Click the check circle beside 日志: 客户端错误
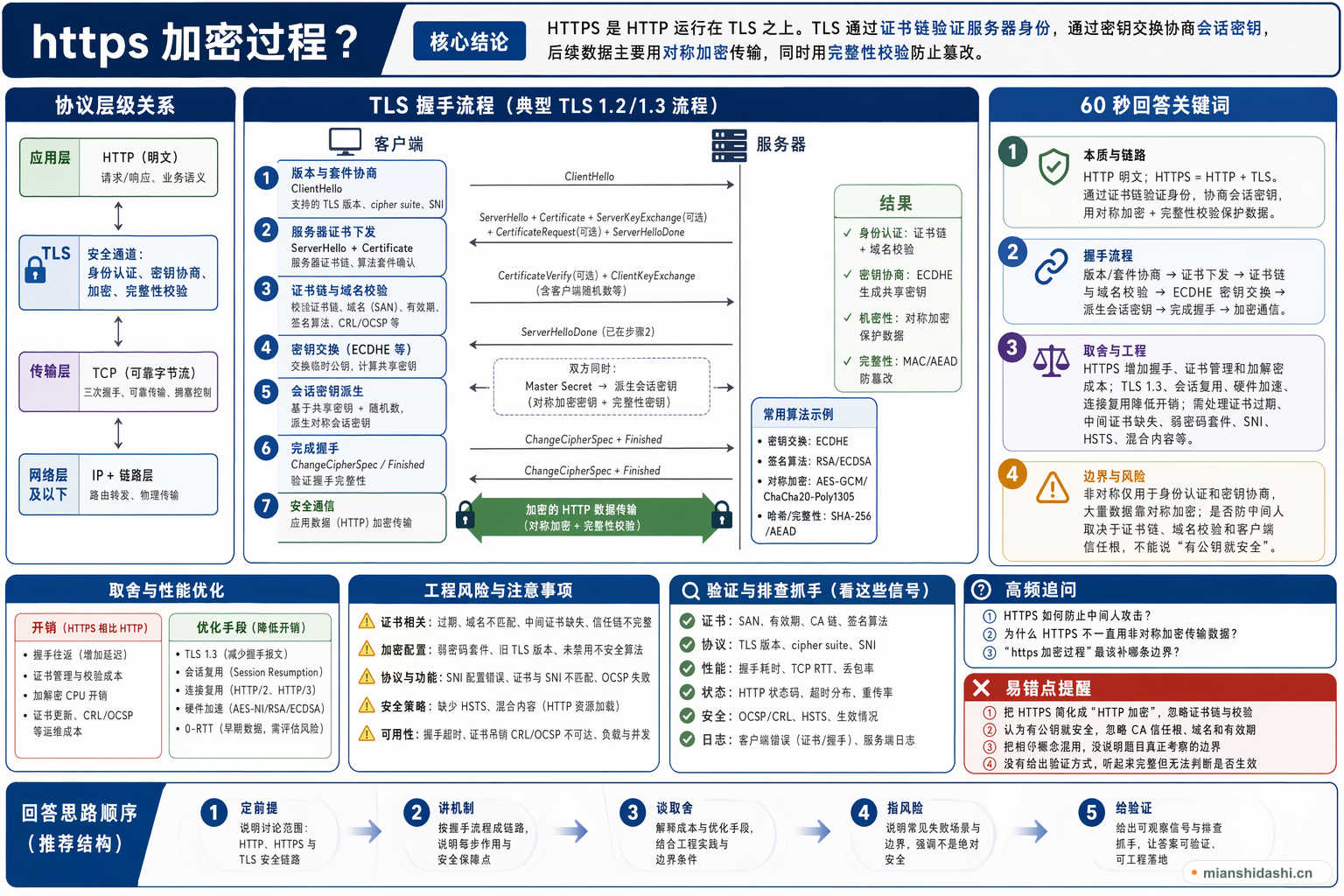 click(688, 739)
